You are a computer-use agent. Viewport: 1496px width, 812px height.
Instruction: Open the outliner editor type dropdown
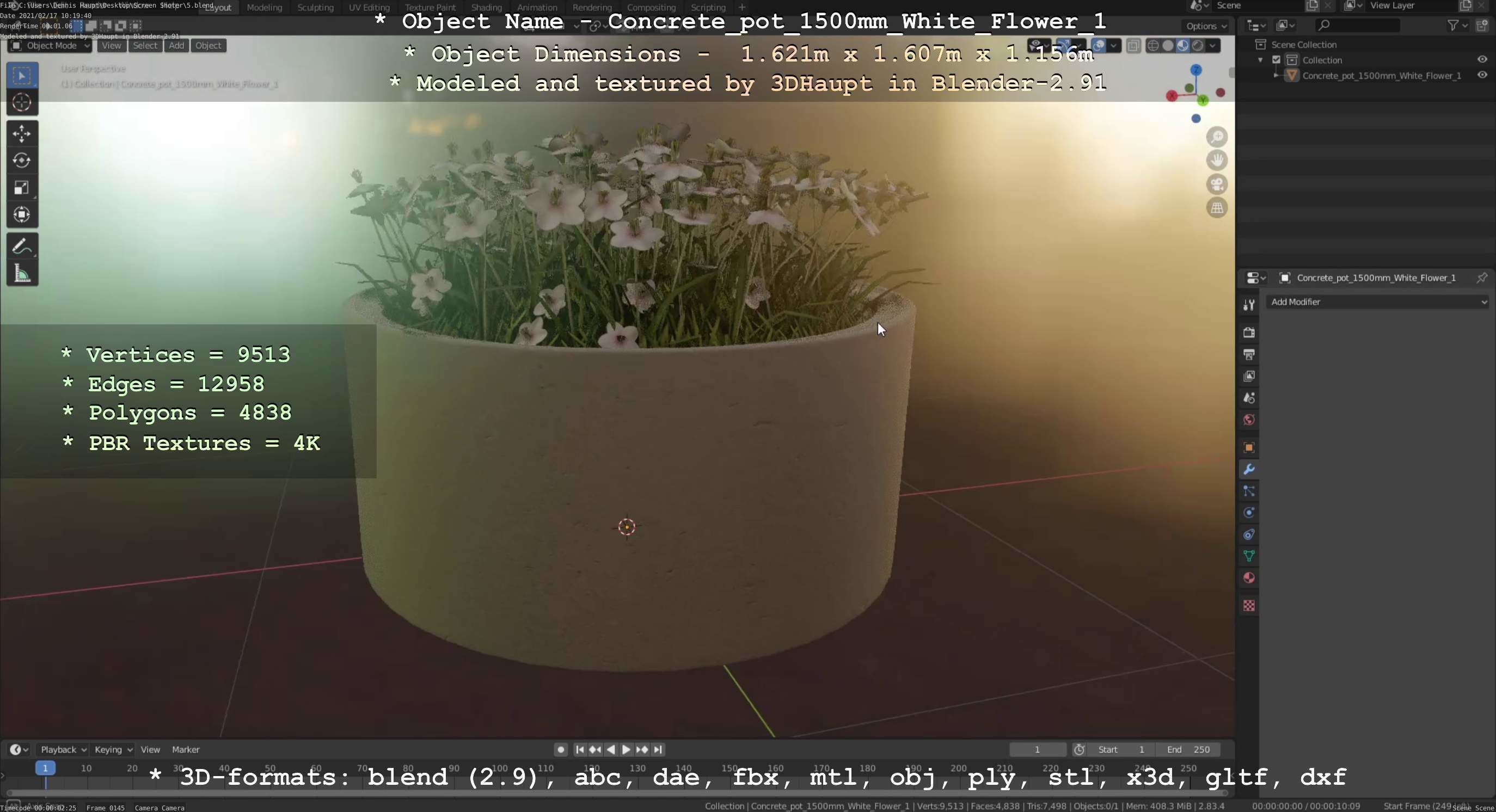(1256, 25)
